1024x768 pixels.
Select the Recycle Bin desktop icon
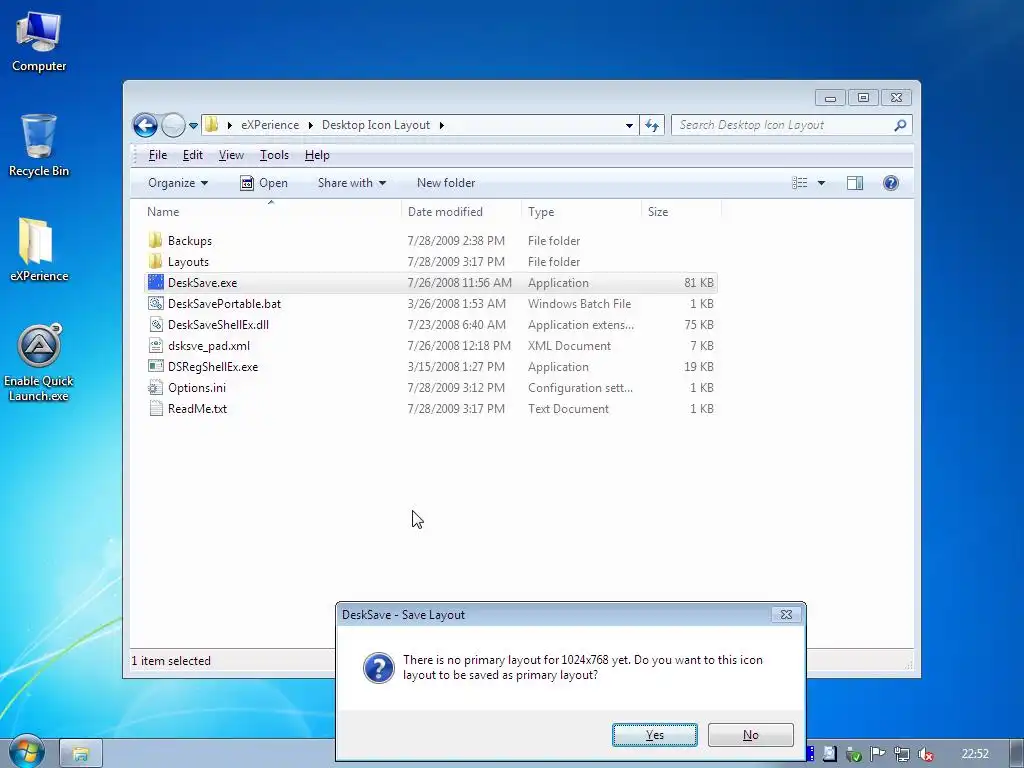39,145
